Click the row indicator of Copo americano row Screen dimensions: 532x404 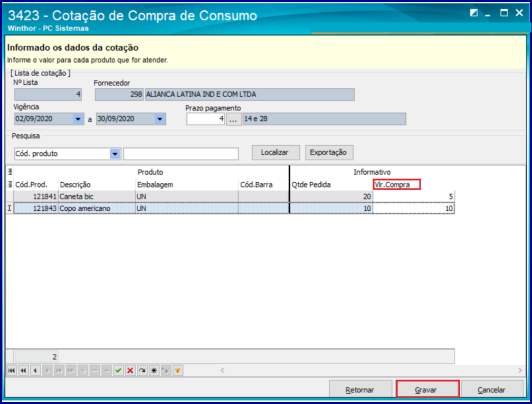(10, 208)
